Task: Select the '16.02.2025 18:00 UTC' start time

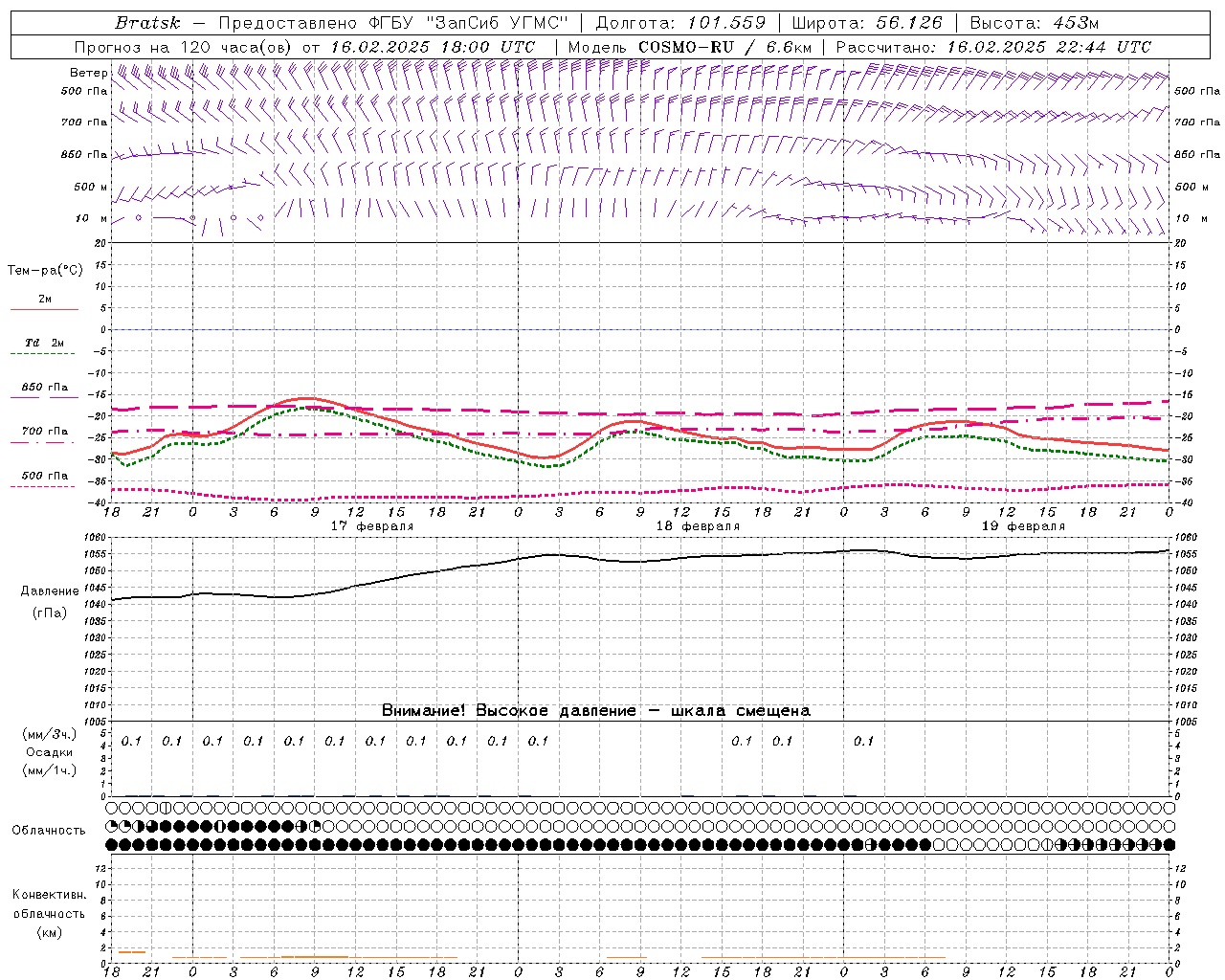Action: pos(433,47)
